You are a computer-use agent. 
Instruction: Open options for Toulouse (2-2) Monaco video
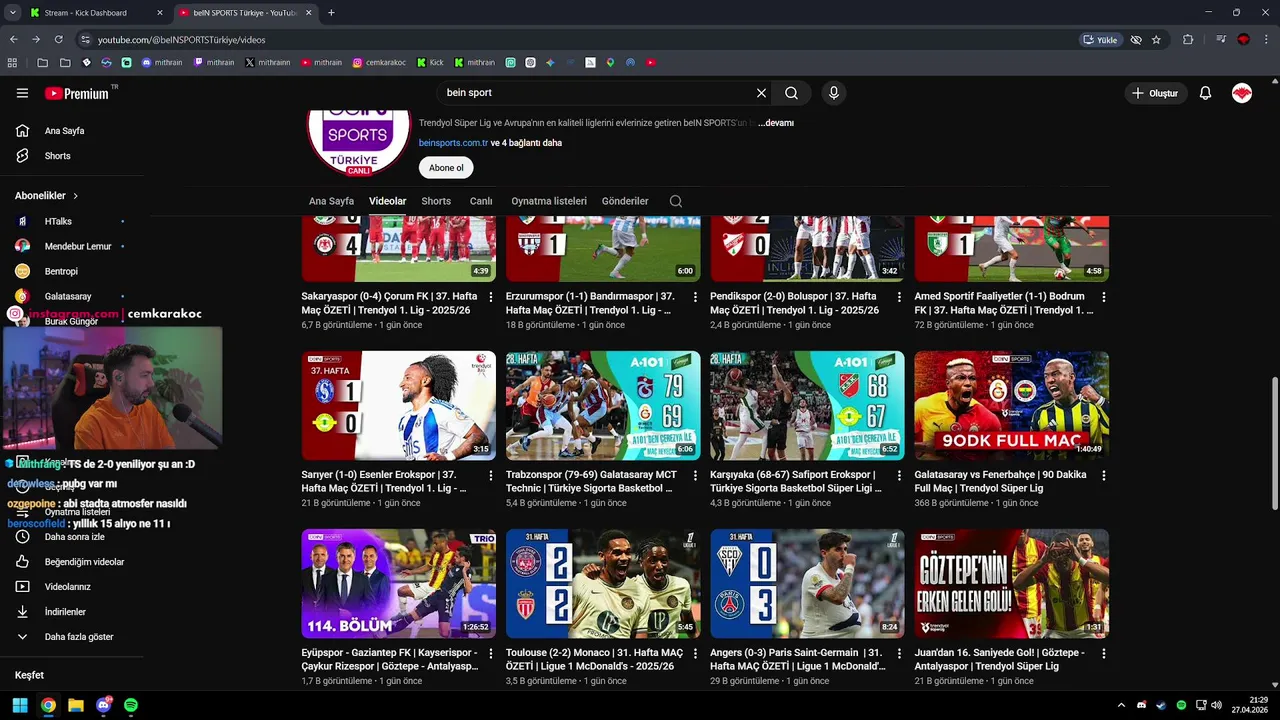pyautogui.click(x=695, y=654)
